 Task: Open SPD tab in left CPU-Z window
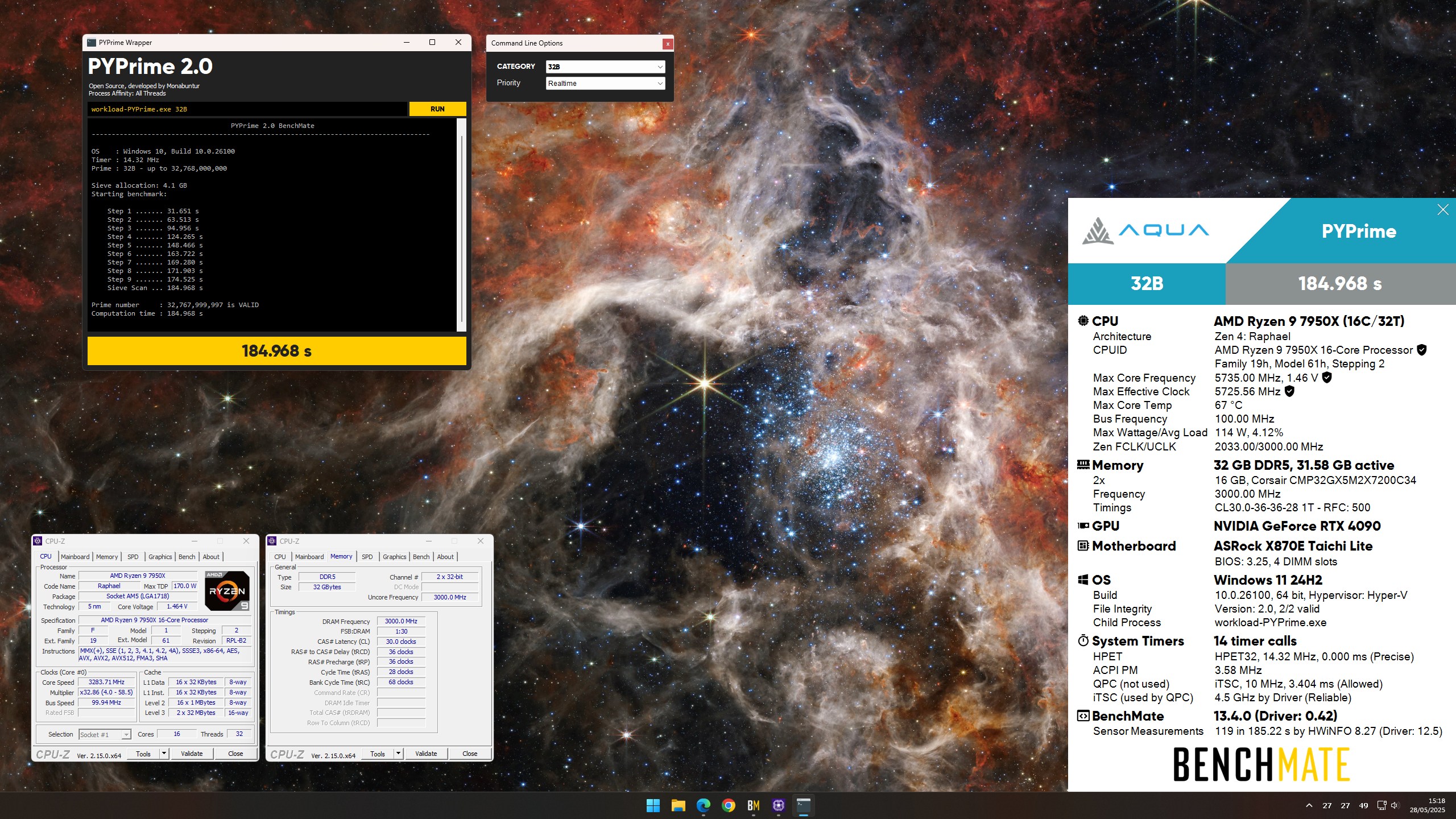pyautogui.click(x=133, y=557)
